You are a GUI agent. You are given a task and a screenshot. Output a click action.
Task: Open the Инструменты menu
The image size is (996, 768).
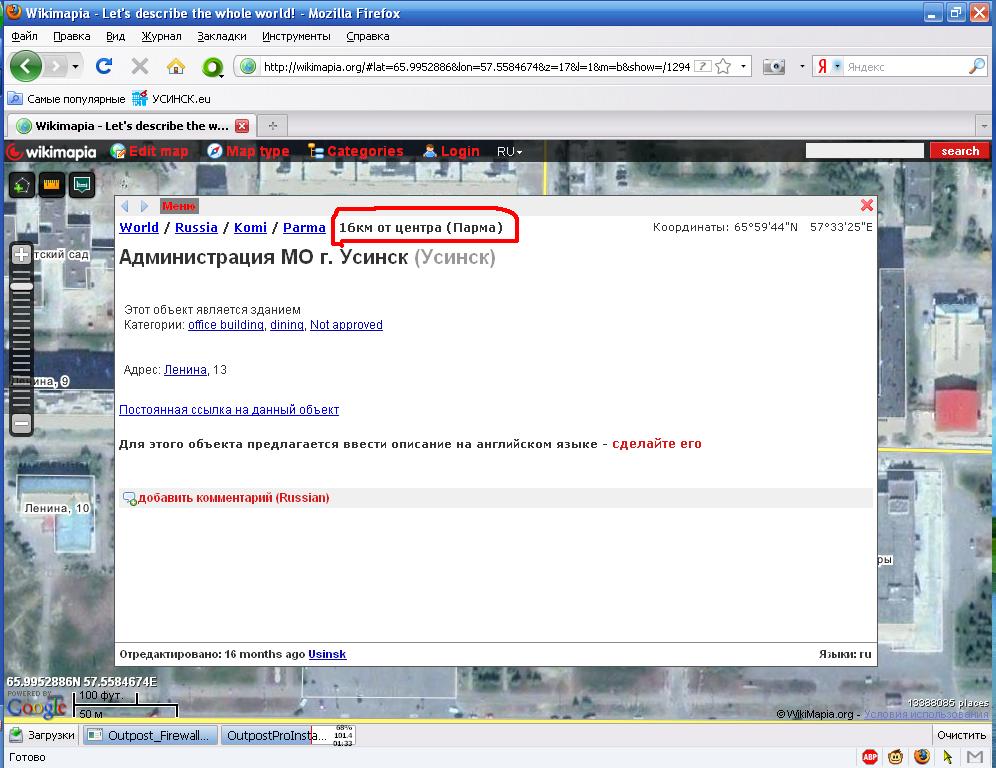point(296,36)
